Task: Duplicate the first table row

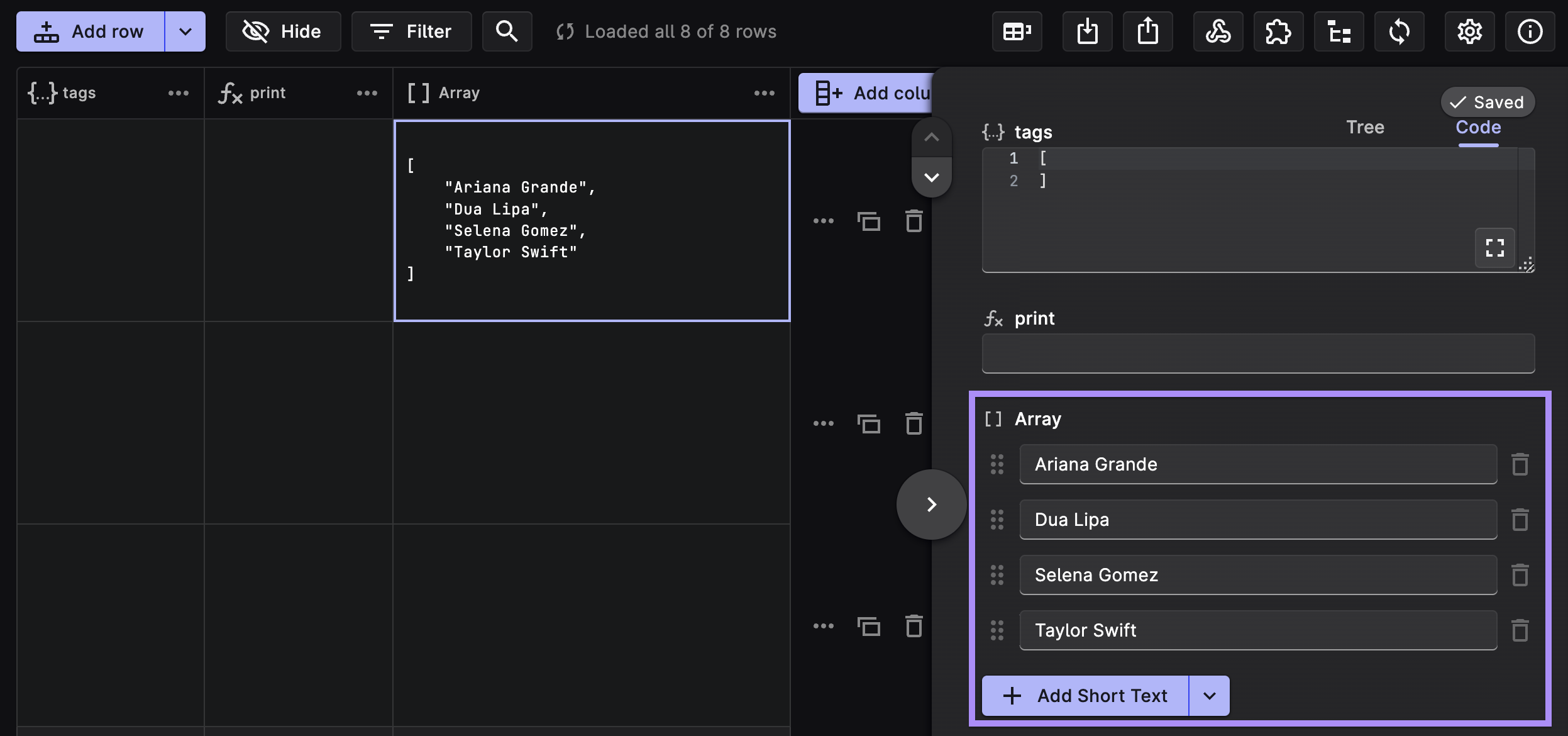Action: [869, 221]
